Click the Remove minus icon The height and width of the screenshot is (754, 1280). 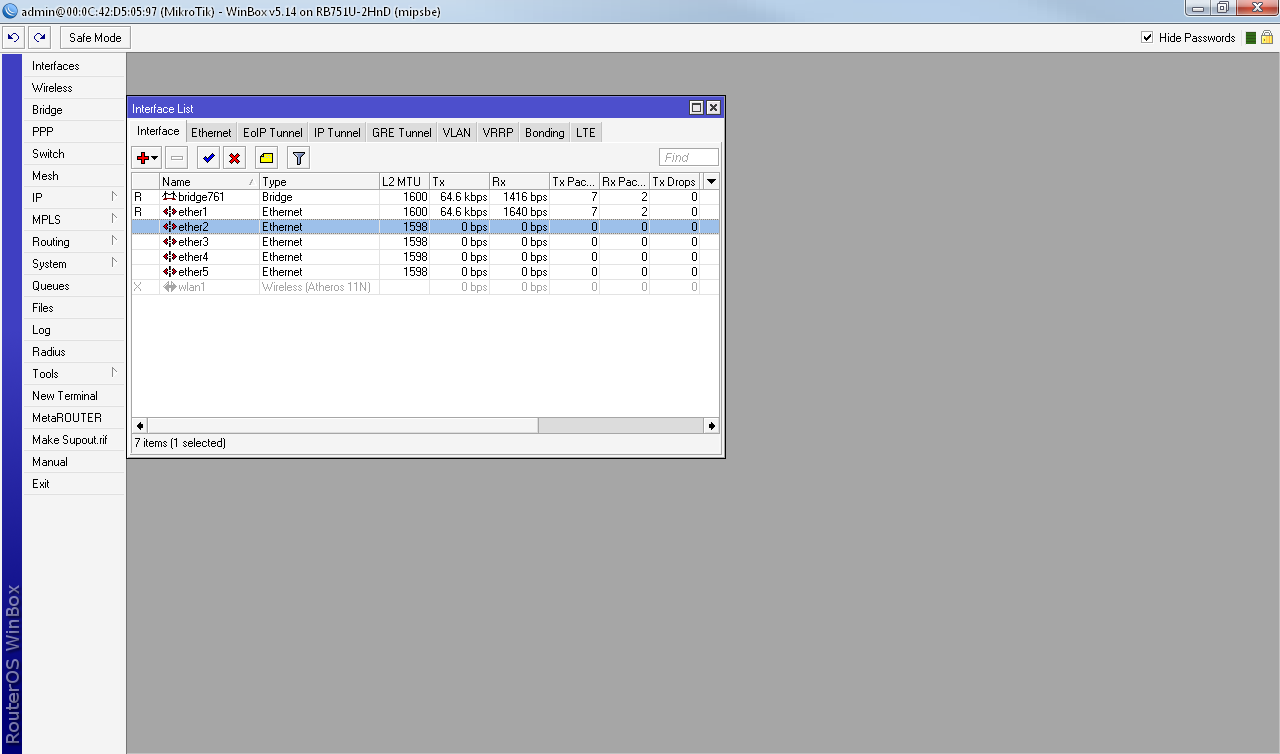pos(176,158)
